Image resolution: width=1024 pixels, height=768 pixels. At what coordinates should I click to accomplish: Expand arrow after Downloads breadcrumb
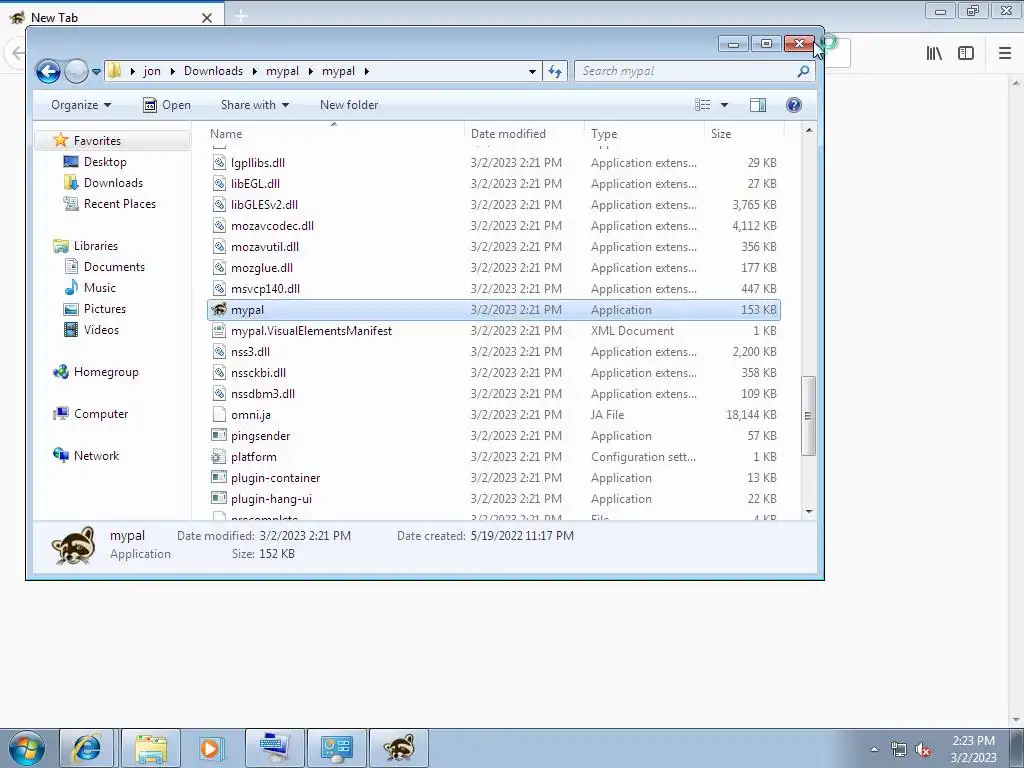pyautogui.click(x=255, y=71)
